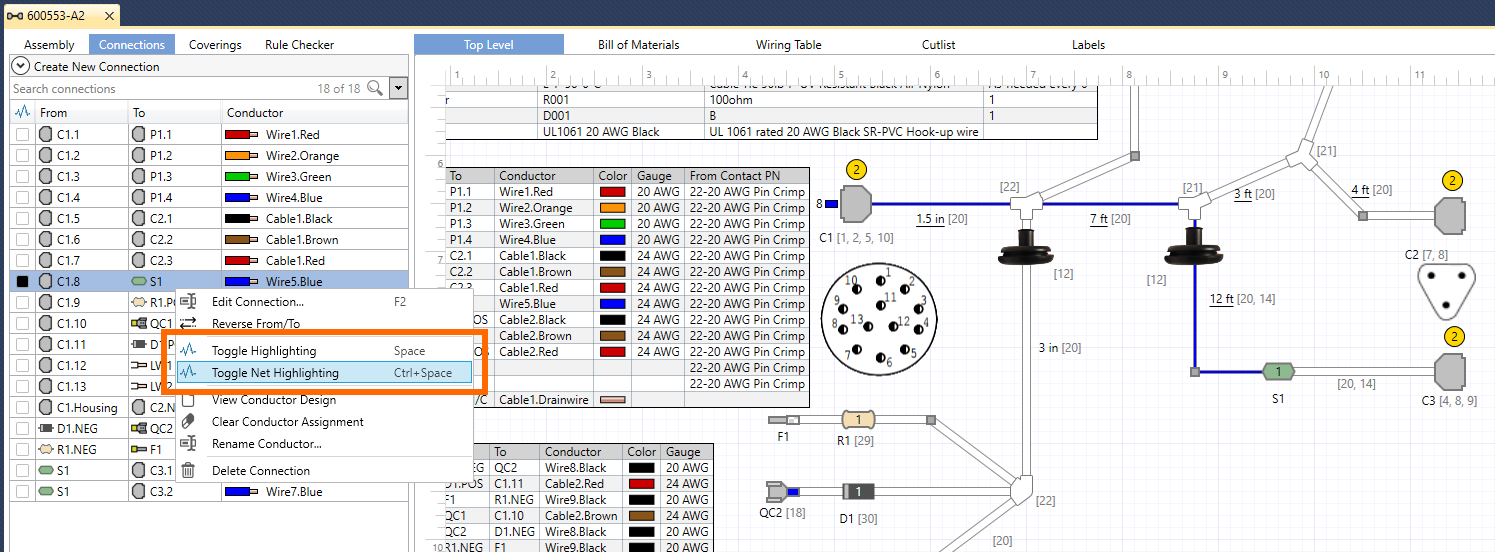Open the Wiring Table view tab
This screenshot has width=1495, height=552.
788,44
